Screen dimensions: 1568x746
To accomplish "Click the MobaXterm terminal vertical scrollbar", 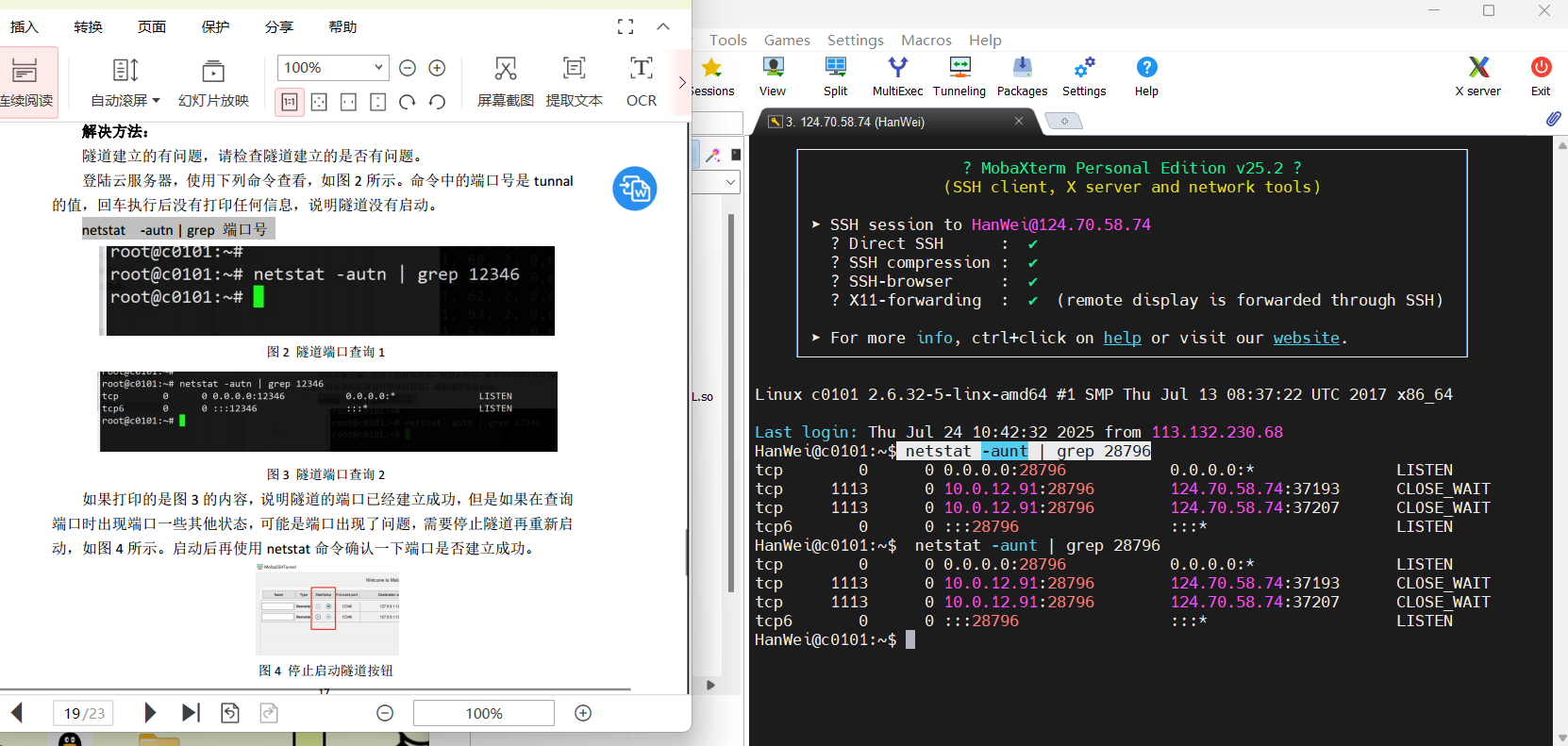I will click(x=1561, y=441).
